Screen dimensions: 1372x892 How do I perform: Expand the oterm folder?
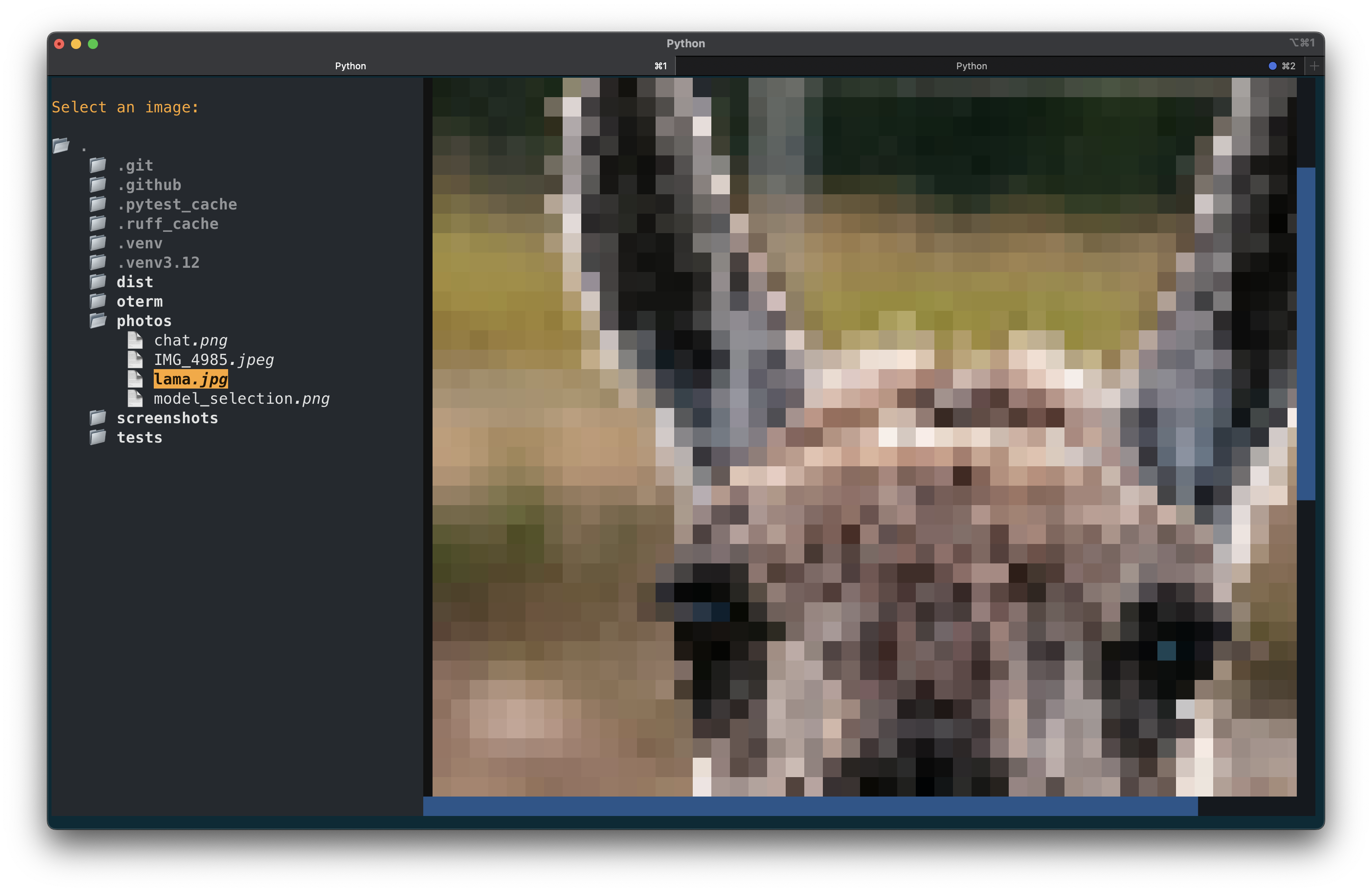pos(139,302)
